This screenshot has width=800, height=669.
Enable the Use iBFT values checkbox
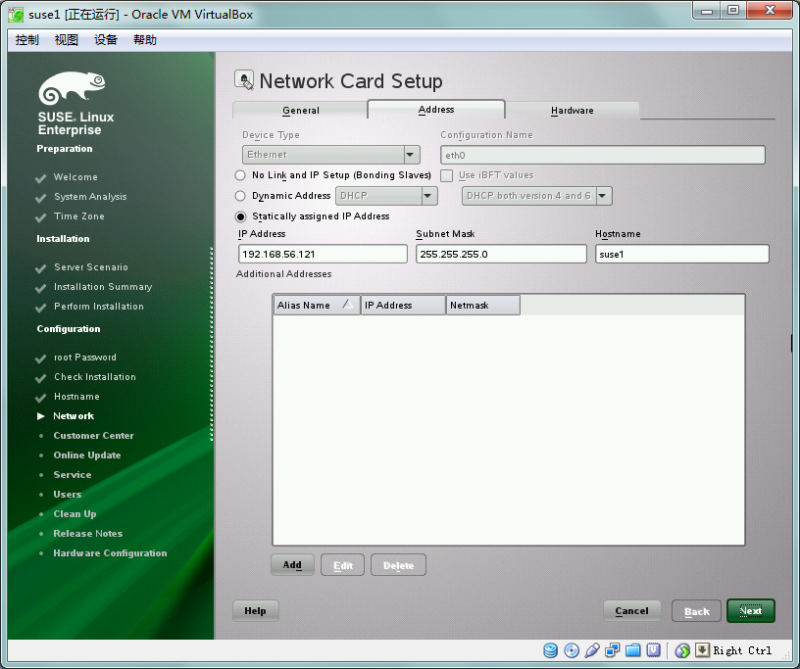click(446, 175)
